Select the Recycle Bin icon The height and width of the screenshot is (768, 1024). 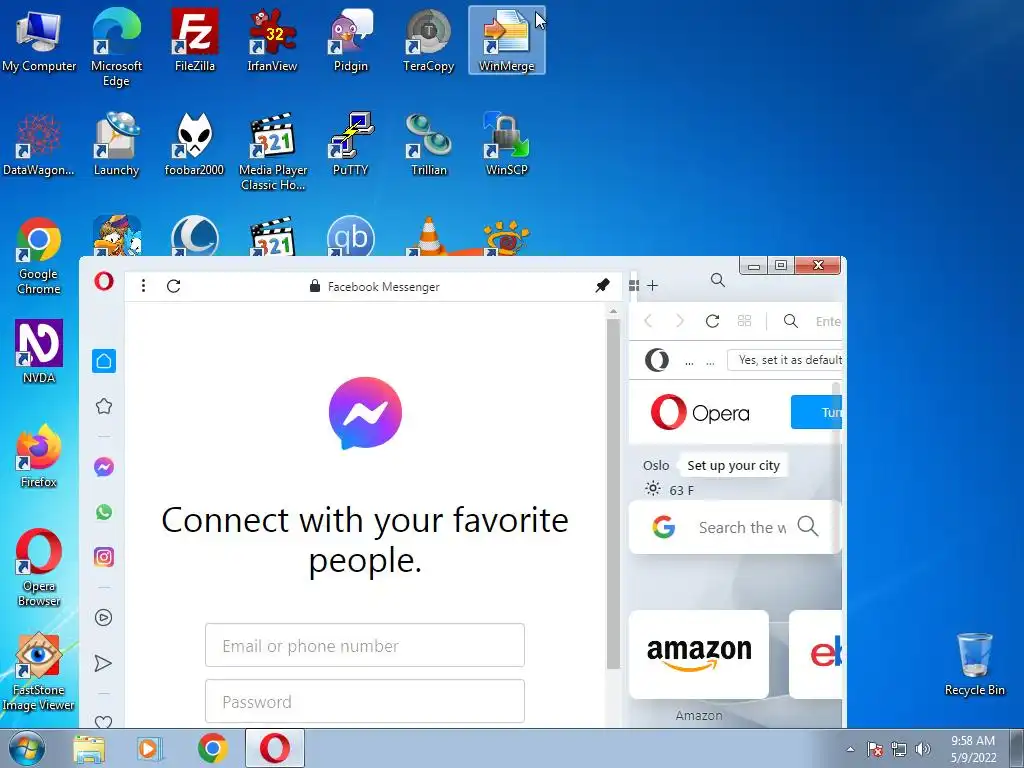pyautogui.click(x=974, y=664)
